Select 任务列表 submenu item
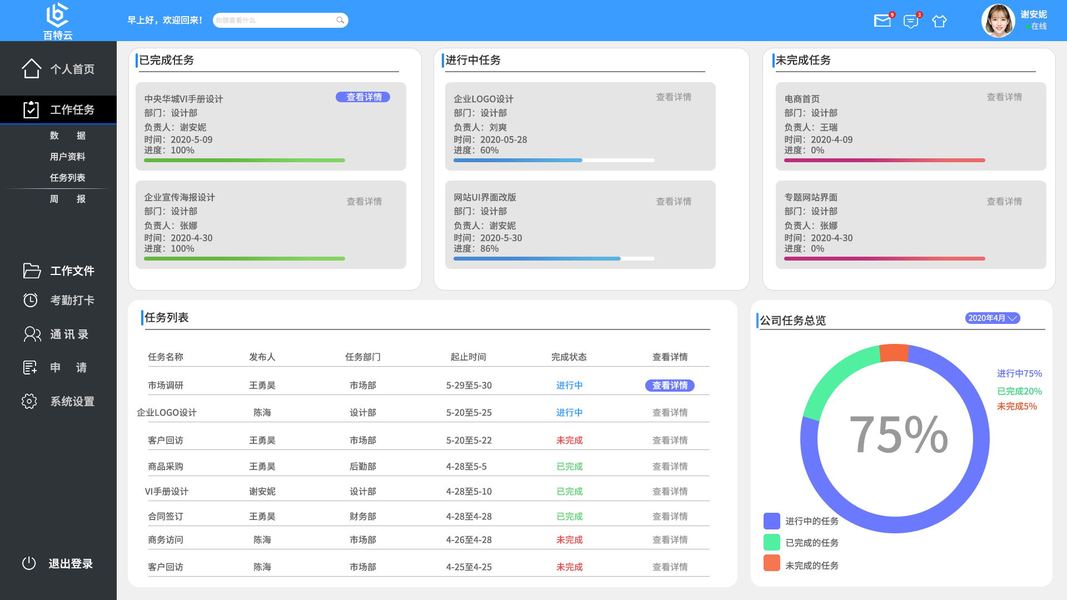 [x=67, y=178]
